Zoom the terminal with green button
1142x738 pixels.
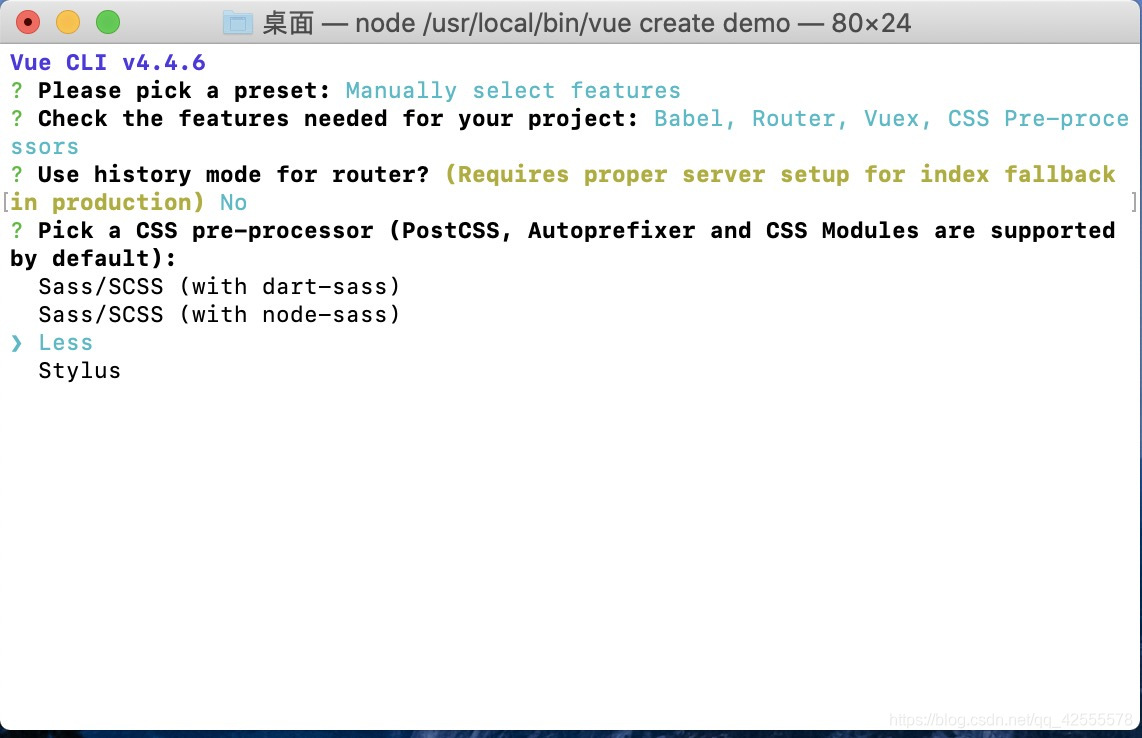[x=108, y=23]
